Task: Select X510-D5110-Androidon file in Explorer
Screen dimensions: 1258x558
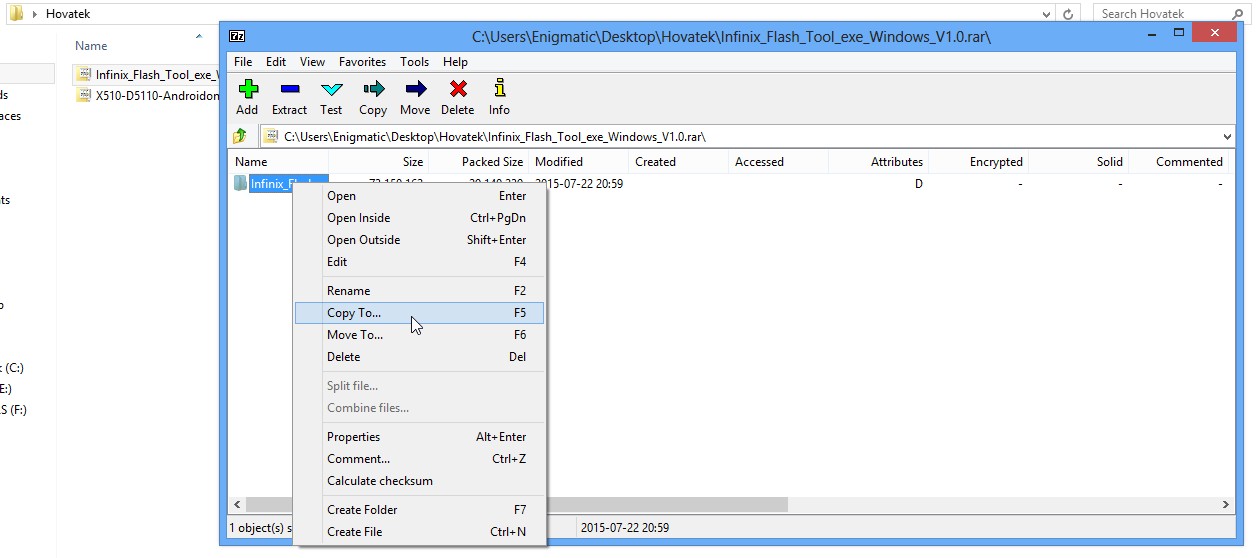Action: pyautogui.click(x=147, y=96)
